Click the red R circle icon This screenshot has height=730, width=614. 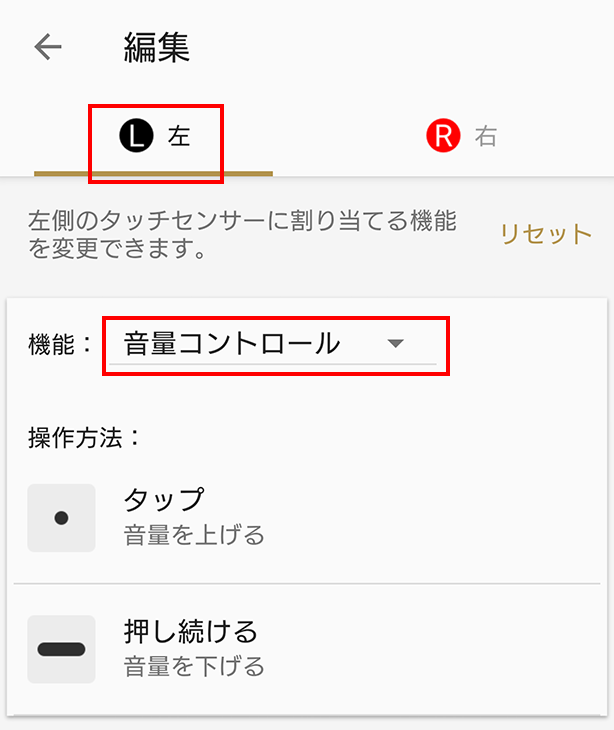tap(442, 136)
